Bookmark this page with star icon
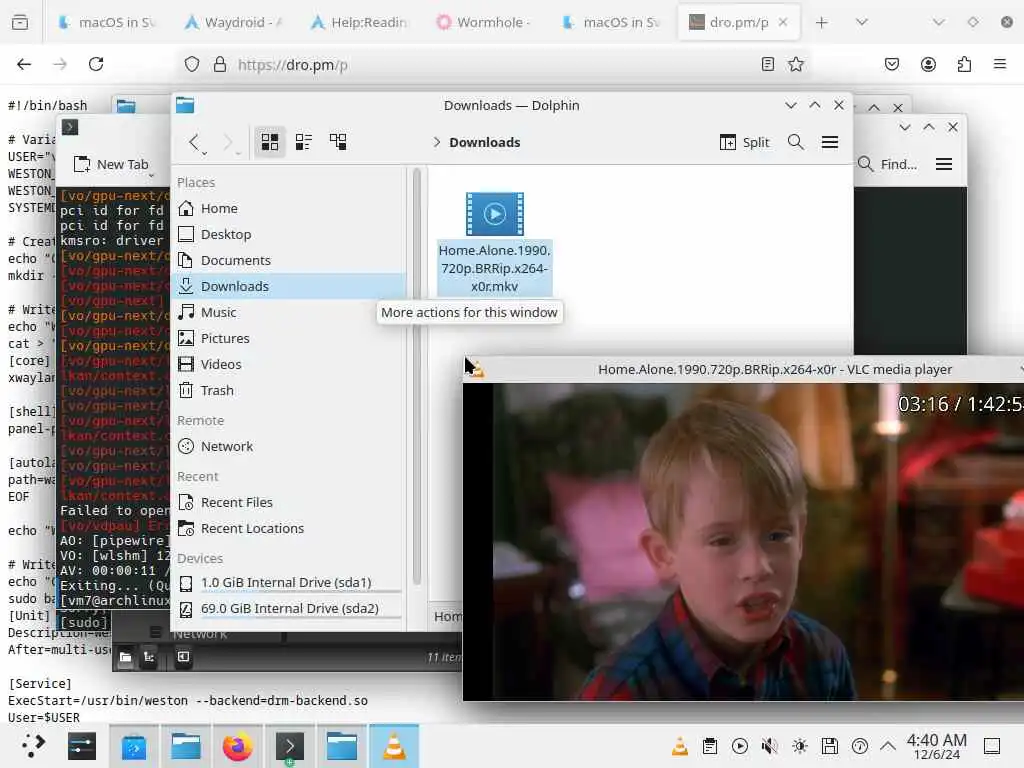This screenshot has width=1024, height=768. pyautogui.click(x=795, y=64)
